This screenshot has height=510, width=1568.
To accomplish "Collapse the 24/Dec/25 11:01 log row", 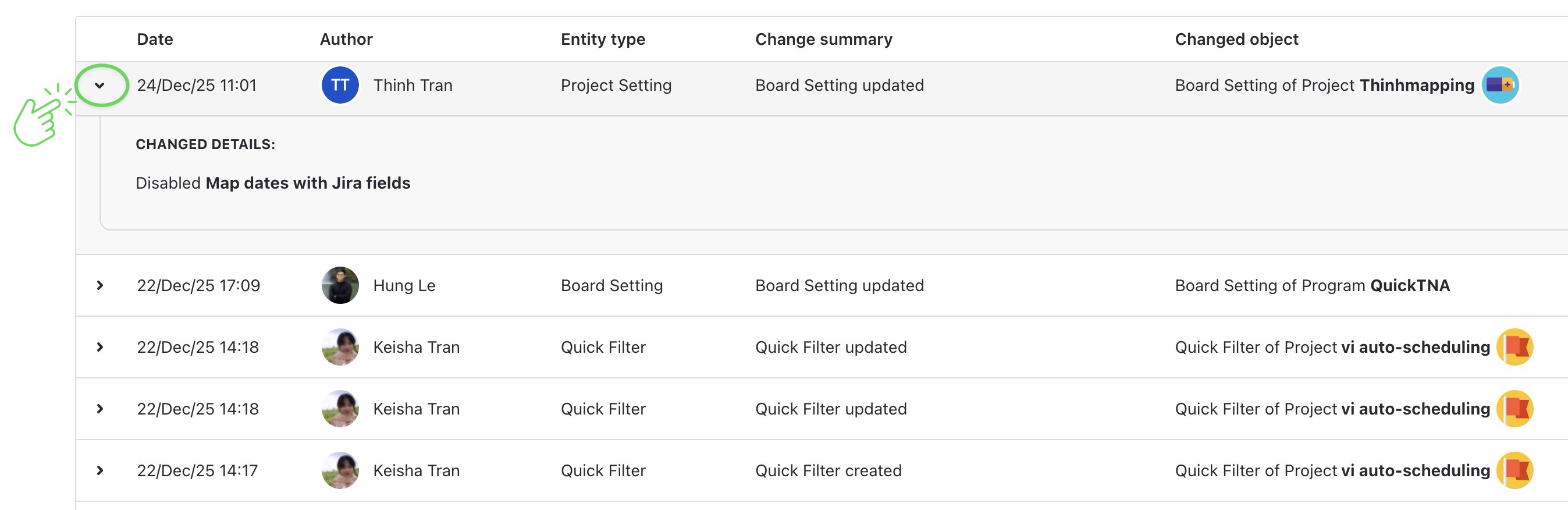I will 100,86.
